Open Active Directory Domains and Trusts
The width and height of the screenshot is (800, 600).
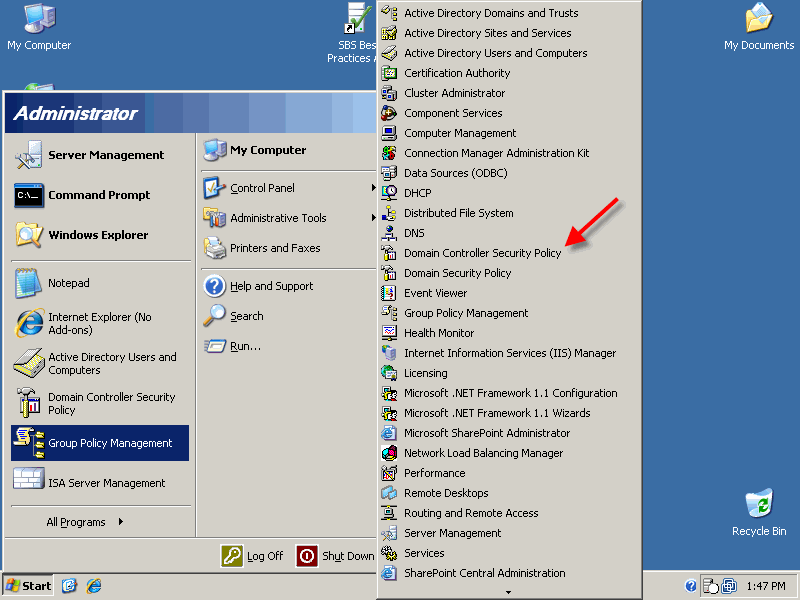(x=509, y=13)
